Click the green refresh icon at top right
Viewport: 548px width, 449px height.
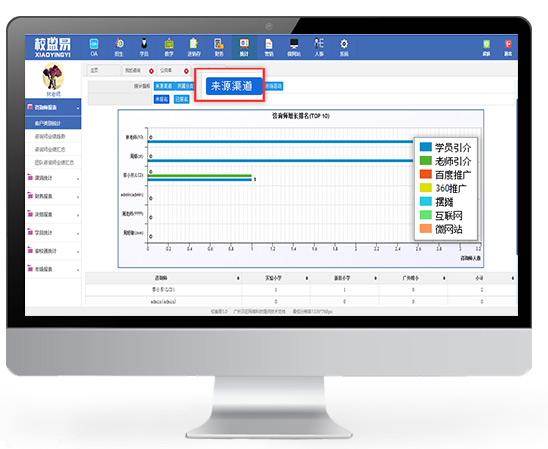click(486, 47)
